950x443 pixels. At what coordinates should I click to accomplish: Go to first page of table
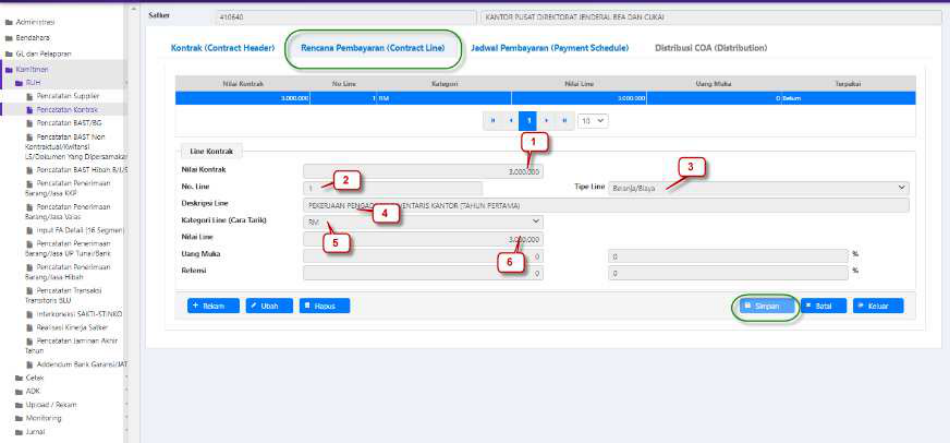click(x=492, y=120)
